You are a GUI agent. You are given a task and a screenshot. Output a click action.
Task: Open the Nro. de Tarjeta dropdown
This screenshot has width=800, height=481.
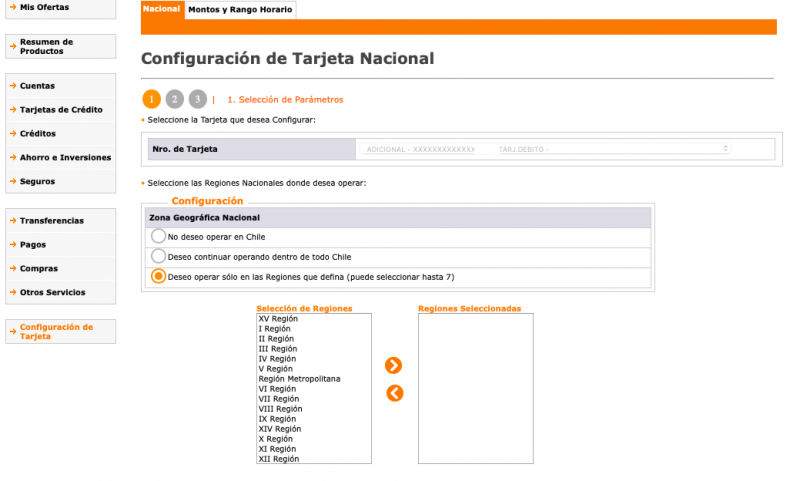pos(545,149)
